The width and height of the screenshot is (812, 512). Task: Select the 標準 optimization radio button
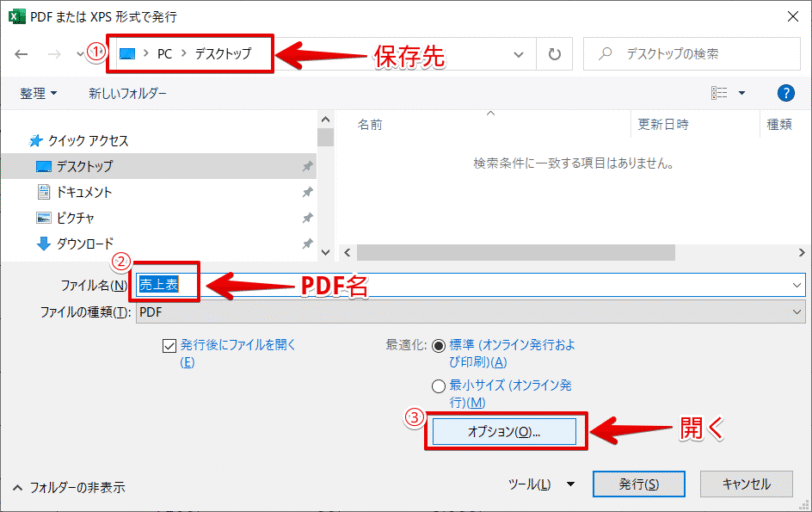coord(438,346)
